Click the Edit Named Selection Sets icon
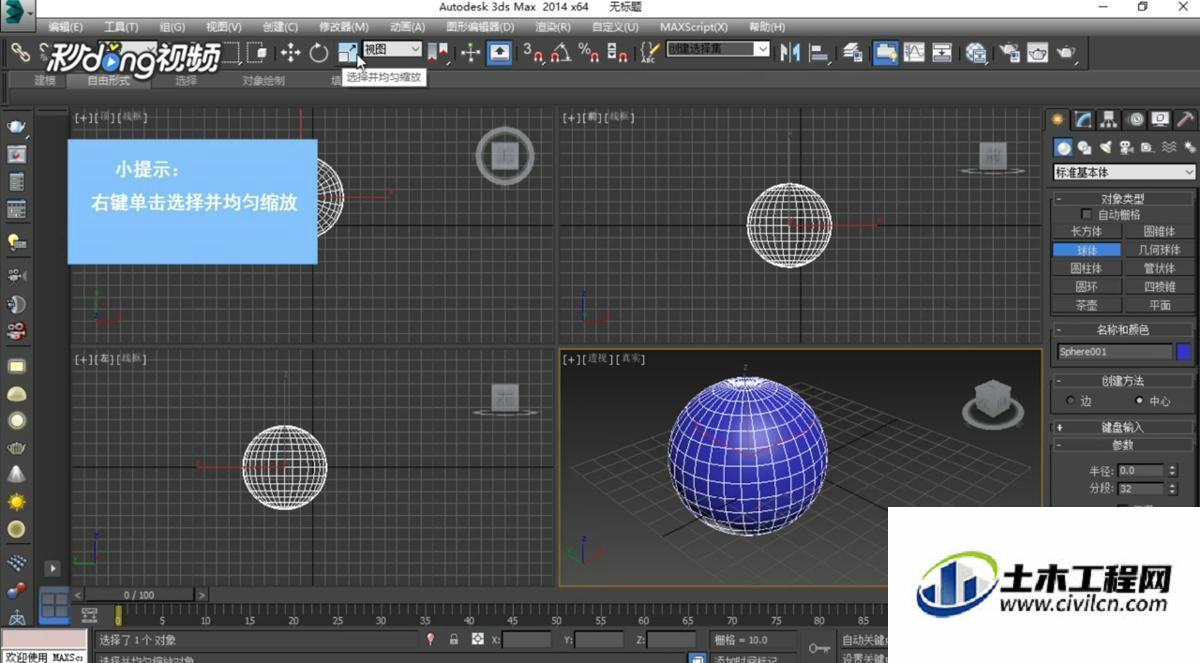Screen dimensions: 1200x663 (649, 53)
